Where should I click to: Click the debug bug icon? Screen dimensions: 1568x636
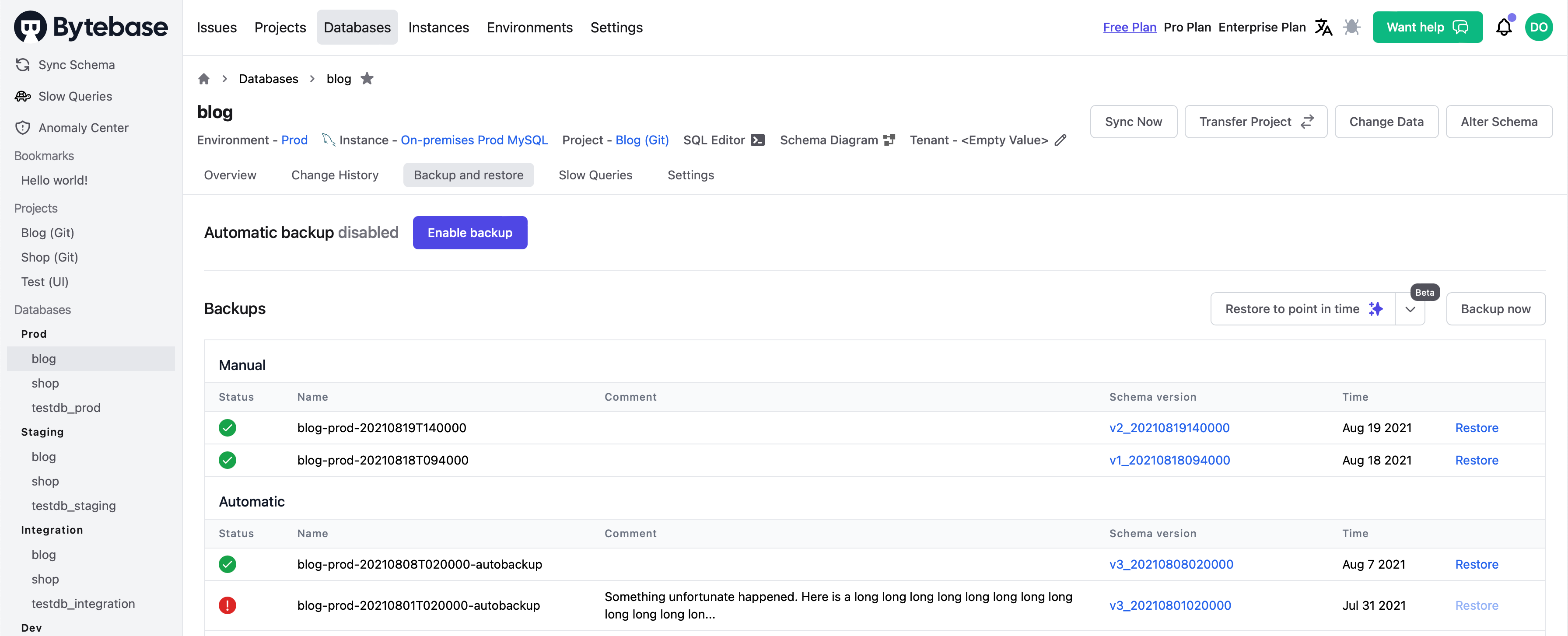point(1352,28)
